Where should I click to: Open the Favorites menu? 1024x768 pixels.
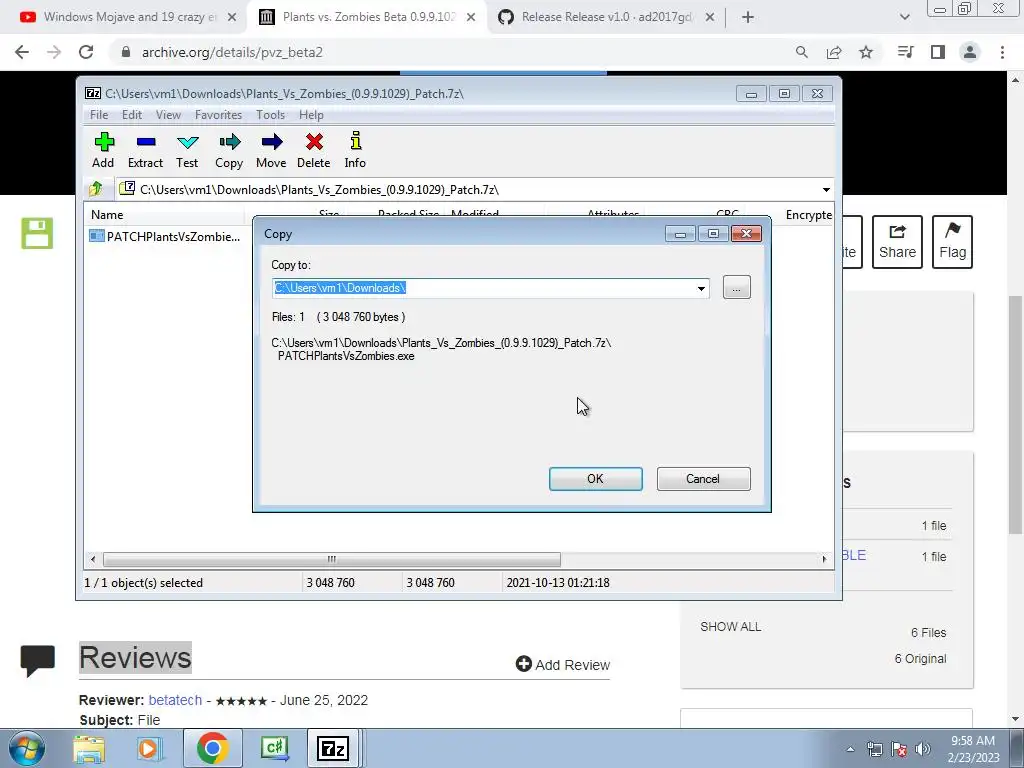tap(218, 115)
